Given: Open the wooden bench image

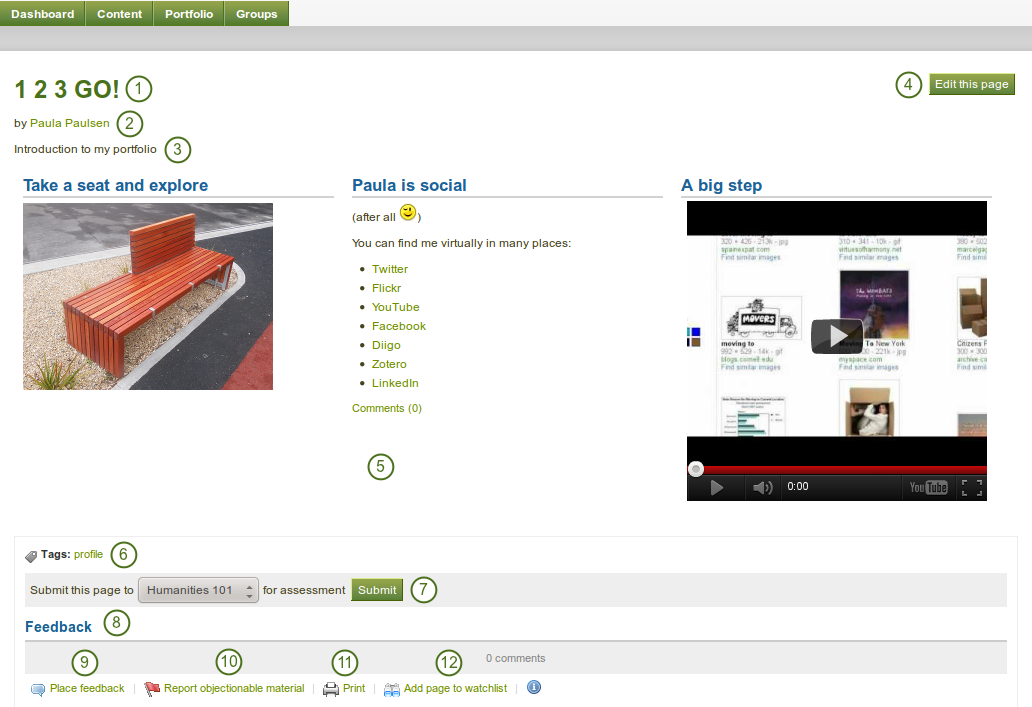Looking at the screenshot, I should 148,296.
